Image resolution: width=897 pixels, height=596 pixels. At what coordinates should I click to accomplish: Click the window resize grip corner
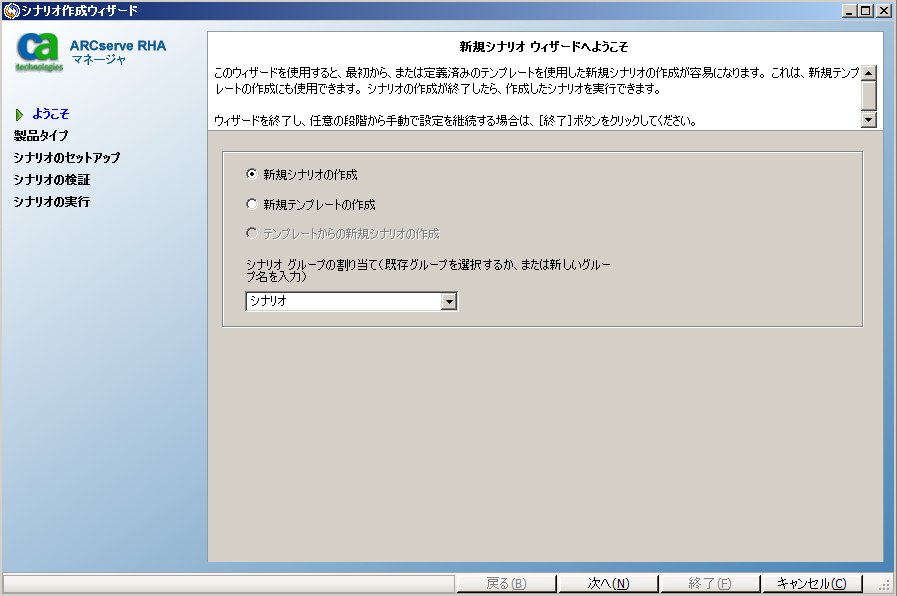pyautogui.click(x=884, y=584)
